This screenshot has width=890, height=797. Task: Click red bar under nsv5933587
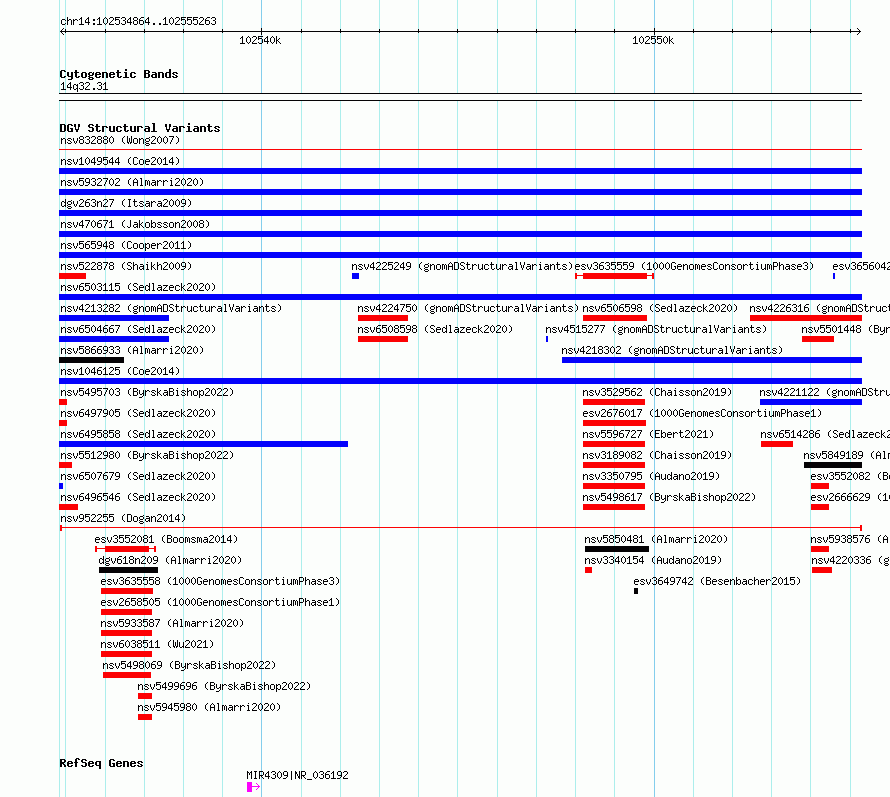[127, 633]
